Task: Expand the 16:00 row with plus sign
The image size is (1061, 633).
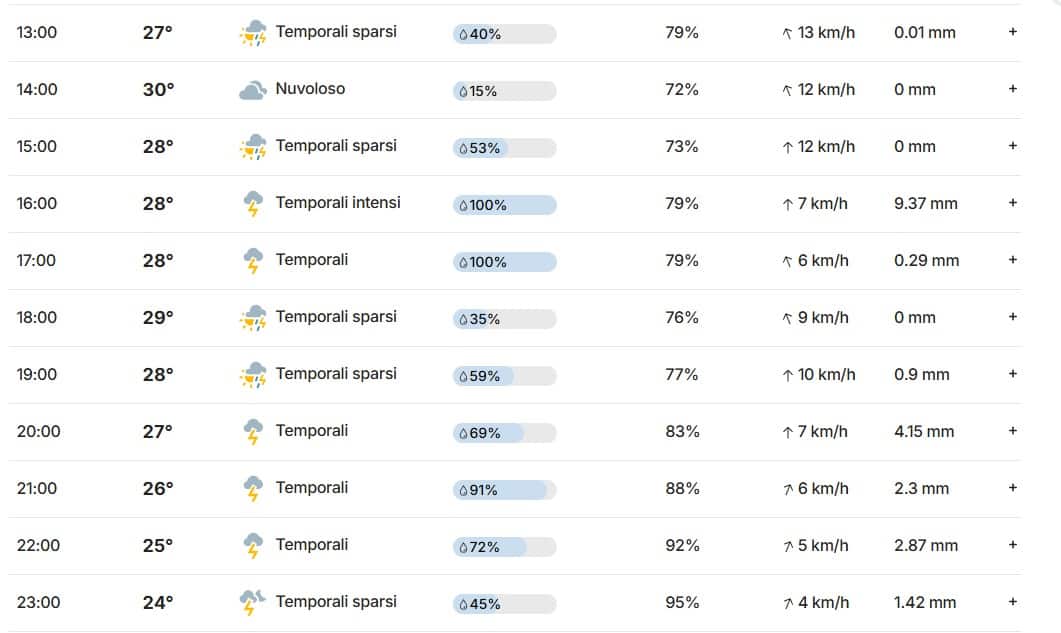Action: (x=1013, y=202)
